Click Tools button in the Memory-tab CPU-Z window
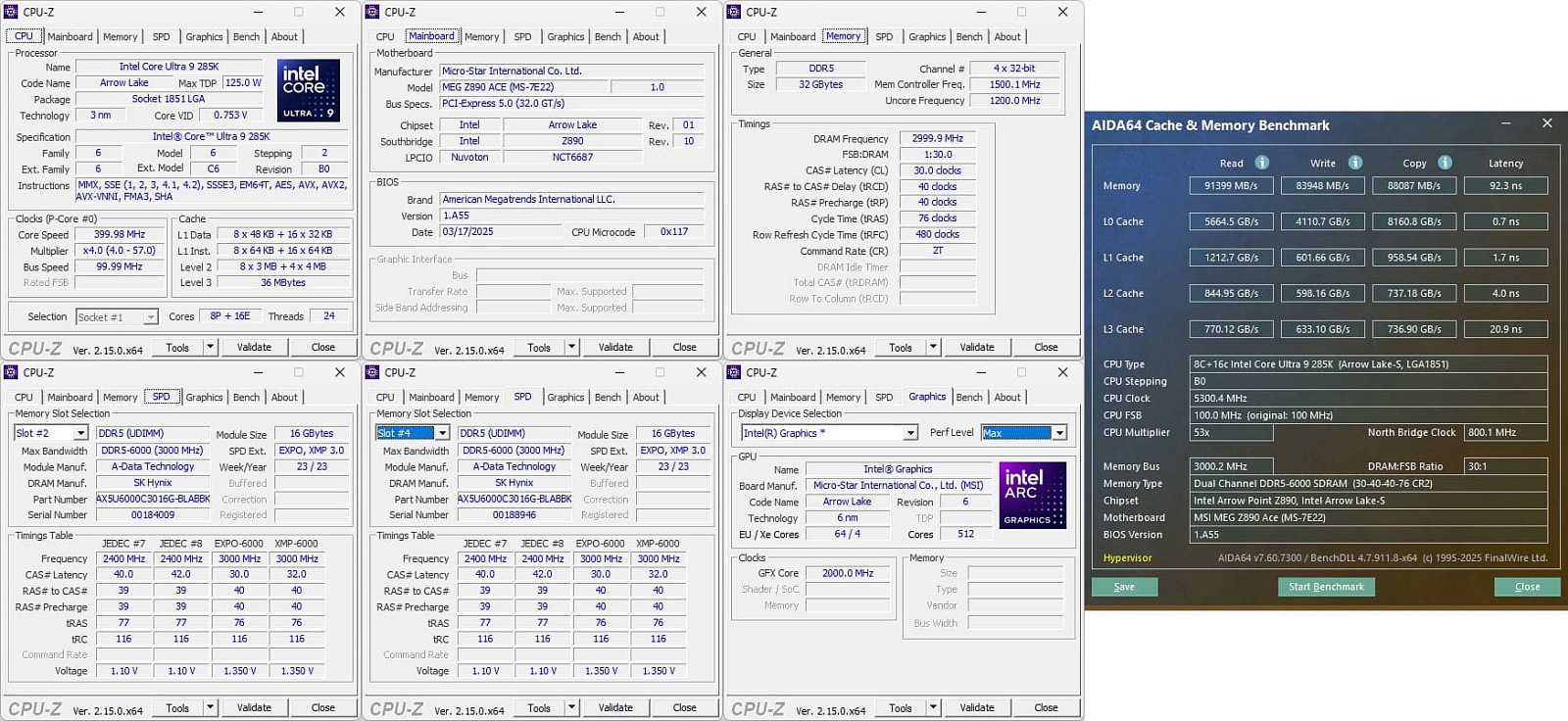Image resolution: width=1568 pixels, height=721 pixels. coord(900,347)
